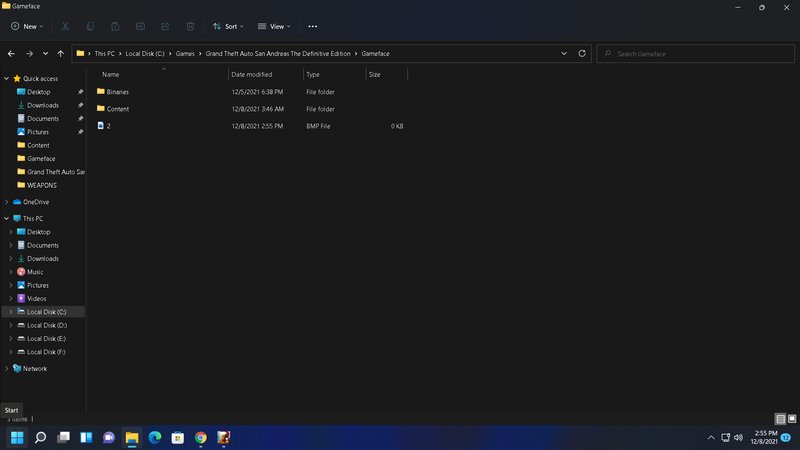Image resolution: width=800 pixels, height=450 pixels.
Task: Open WEAPONS folder in sidebar
Action: click(x=43, y=185)
